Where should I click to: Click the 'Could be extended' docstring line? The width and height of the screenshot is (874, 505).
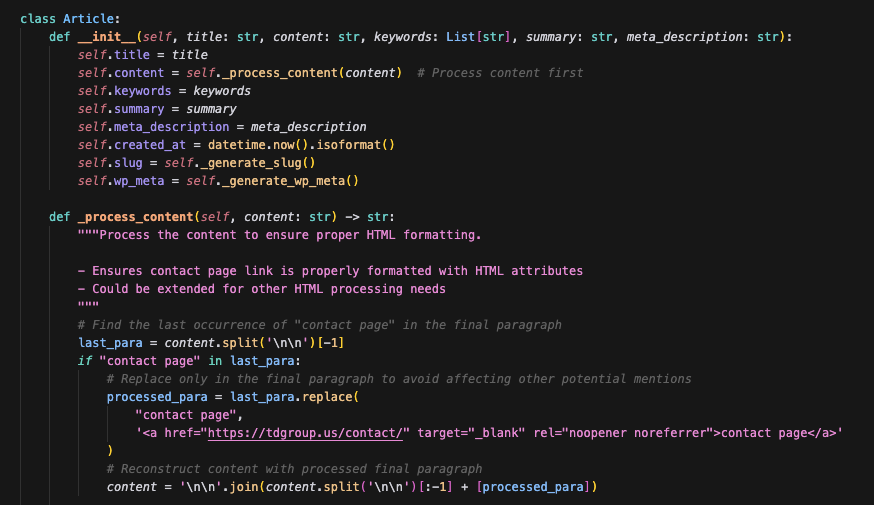point(262,289)
